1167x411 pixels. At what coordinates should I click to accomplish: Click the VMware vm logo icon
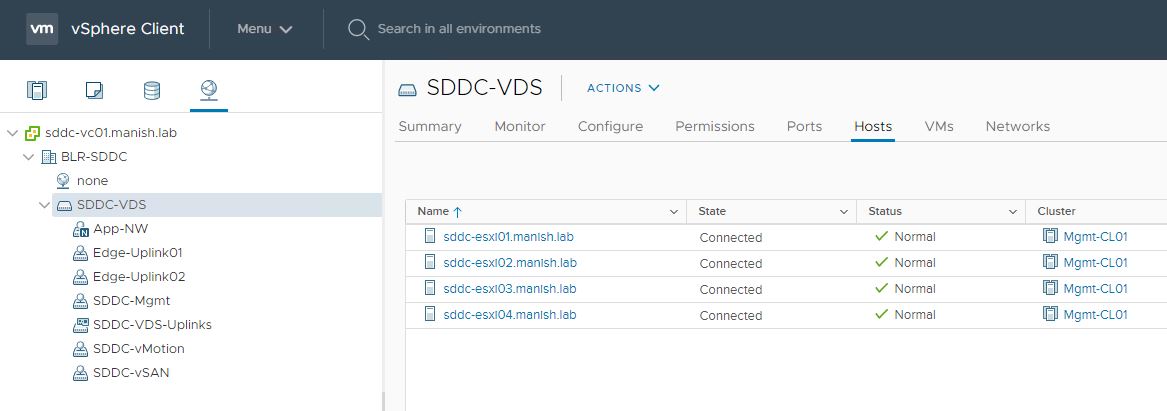coord(42,29)
